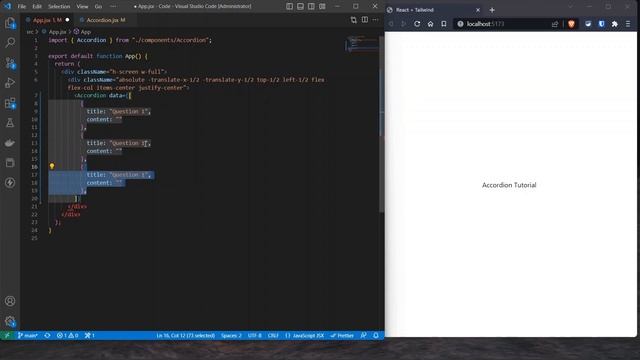640x360 pixels.
Task: Click Synchronize Changes icon in status bar
Action: point(47,335)
